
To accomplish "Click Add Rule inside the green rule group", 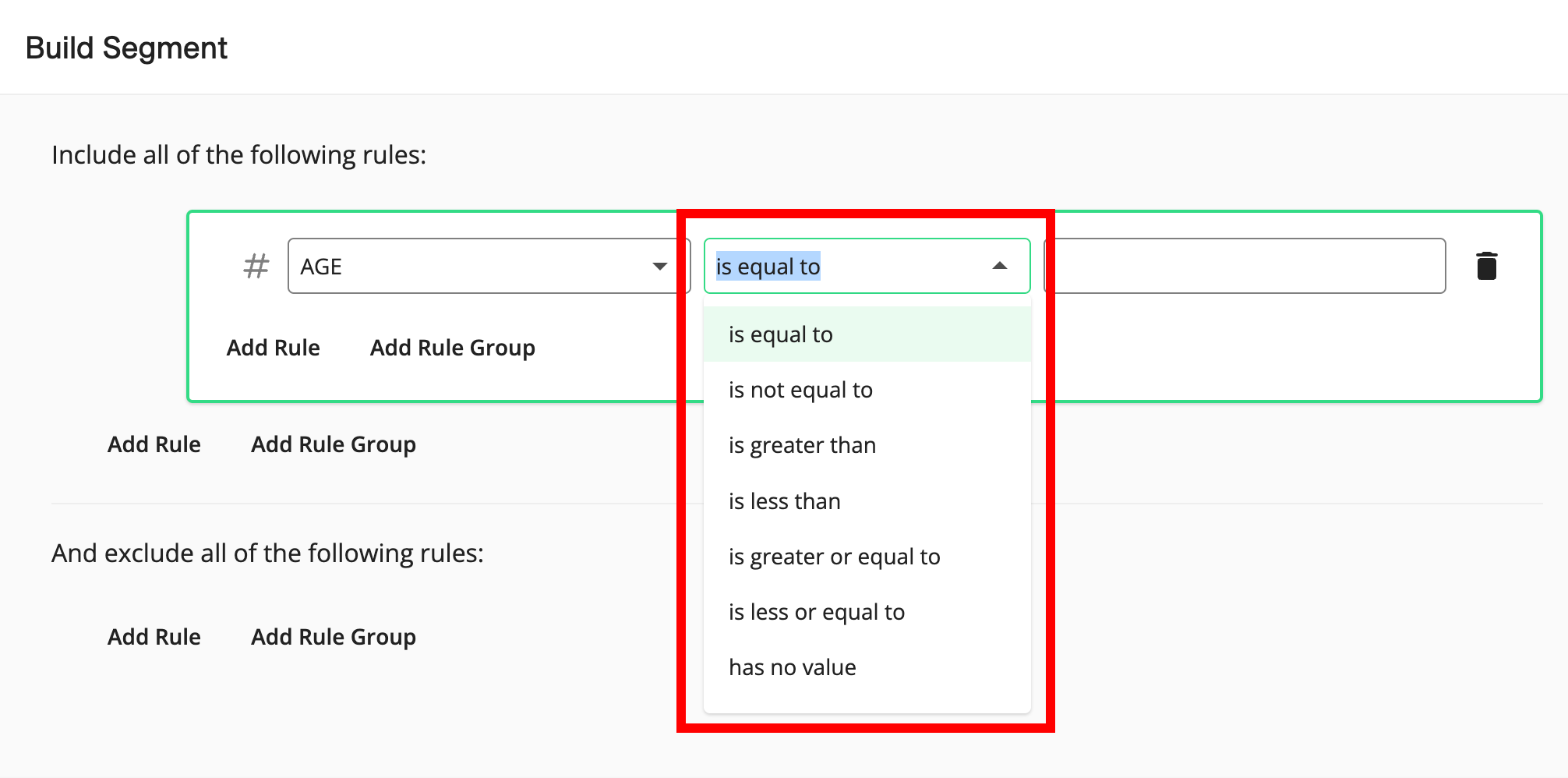I will 273,348.
